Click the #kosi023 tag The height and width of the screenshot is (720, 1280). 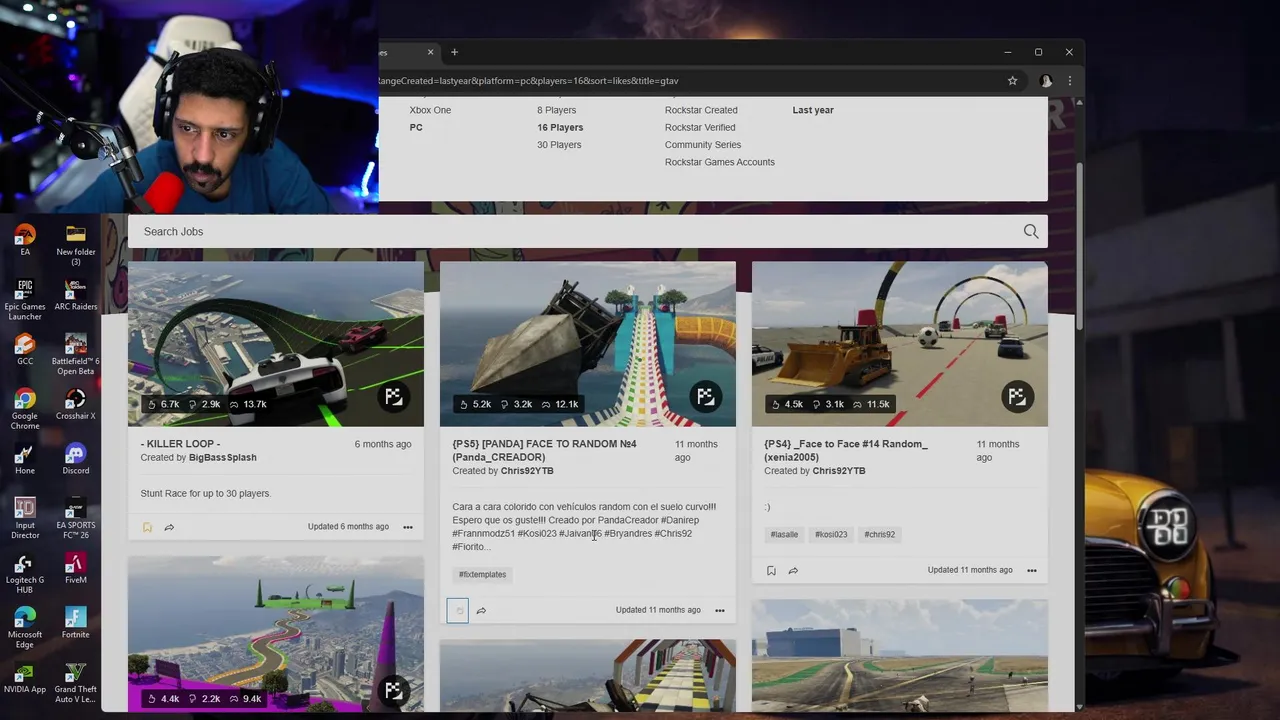point(831,534)
